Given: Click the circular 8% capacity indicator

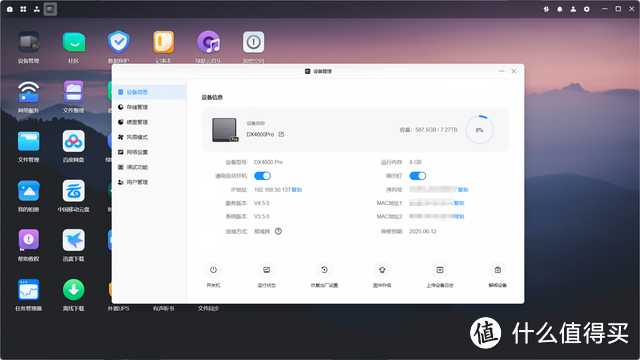Looking at the screenshot, I should click(480, 130).
